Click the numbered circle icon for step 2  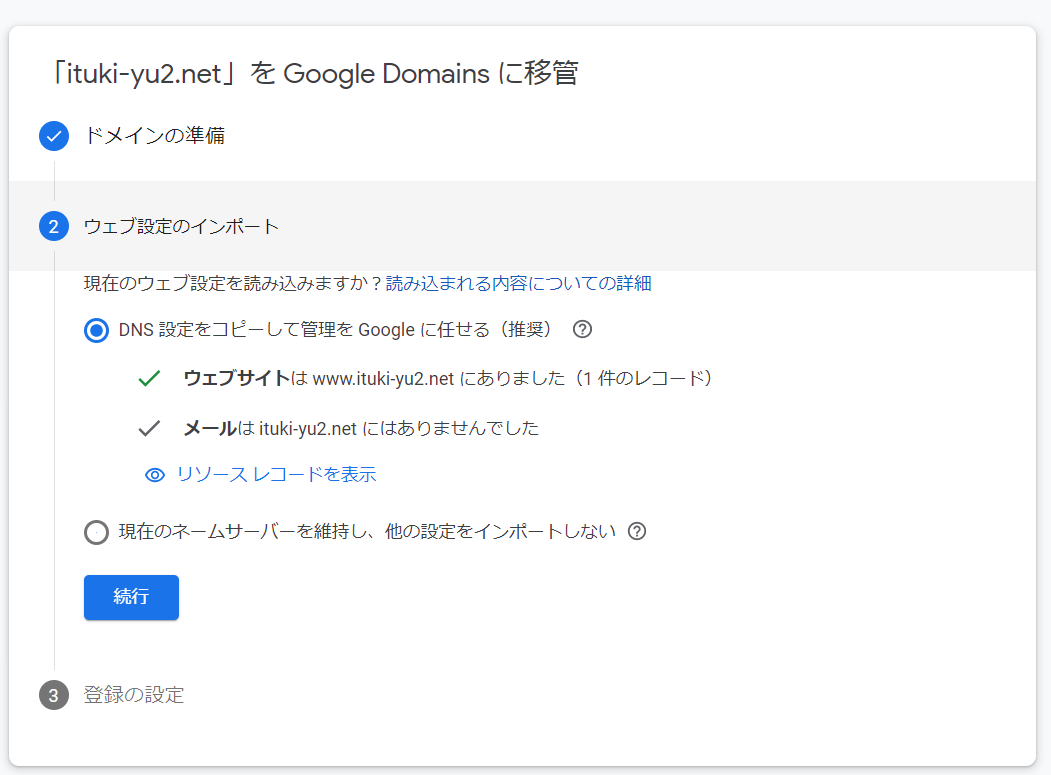pos(54,227)
